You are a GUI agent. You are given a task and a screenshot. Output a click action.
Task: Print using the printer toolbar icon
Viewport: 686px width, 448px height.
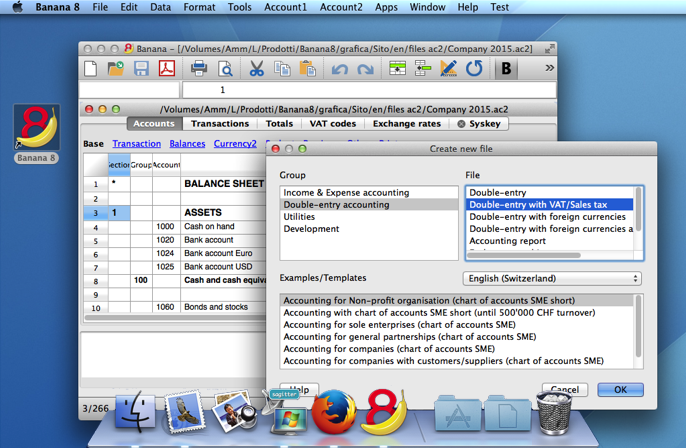coord(199,69)
